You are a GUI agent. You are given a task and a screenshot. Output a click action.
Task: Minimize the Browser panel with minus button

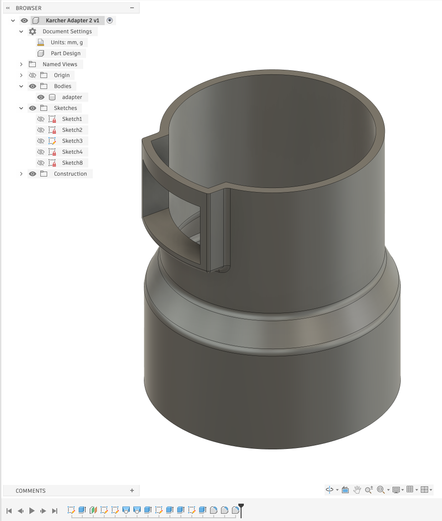point(132,8)
